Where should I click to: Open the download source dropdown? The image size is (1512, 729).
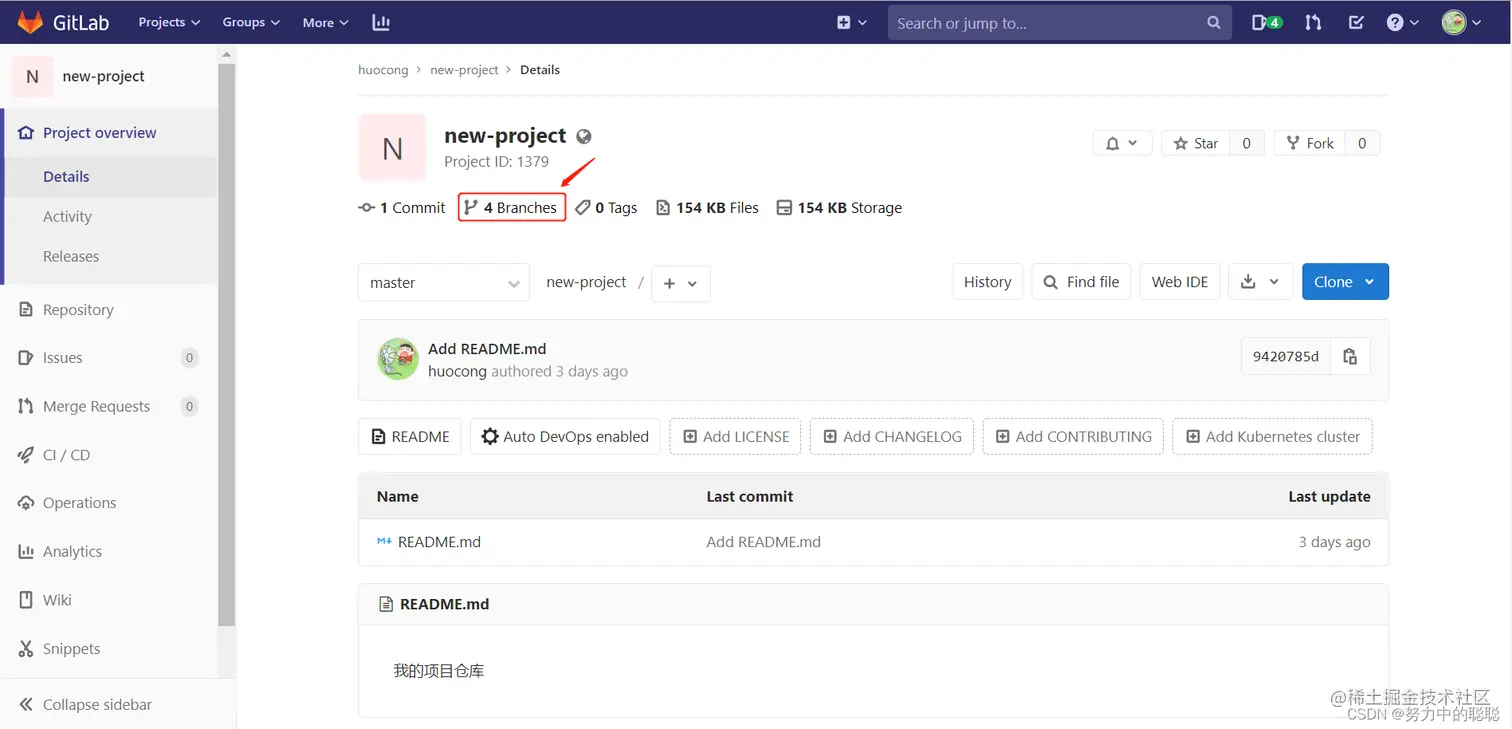pos(1260,282)
